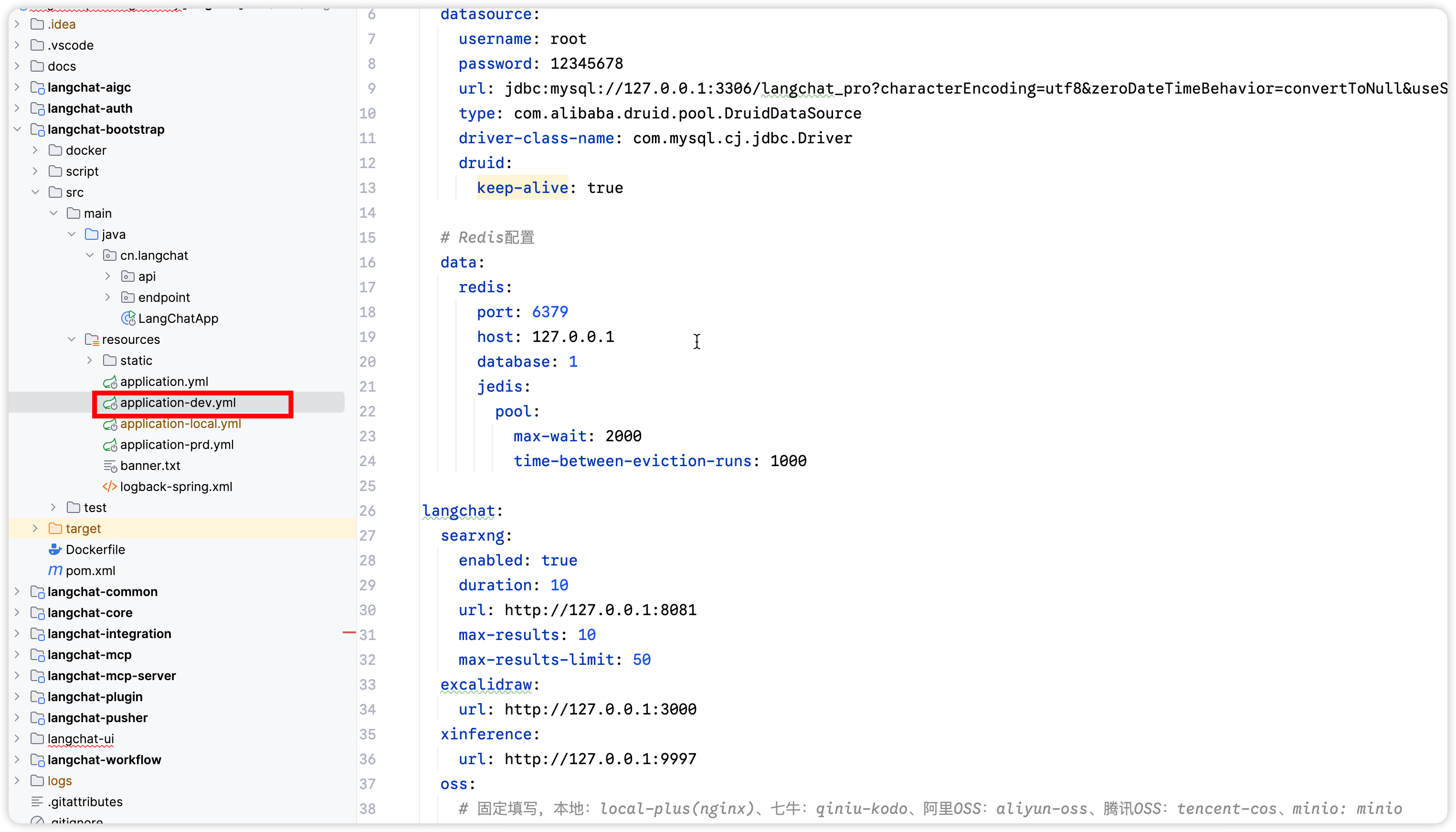Click line number 26 in gutter
Screen dimensions: 1456x832
(x=367, y=511)
